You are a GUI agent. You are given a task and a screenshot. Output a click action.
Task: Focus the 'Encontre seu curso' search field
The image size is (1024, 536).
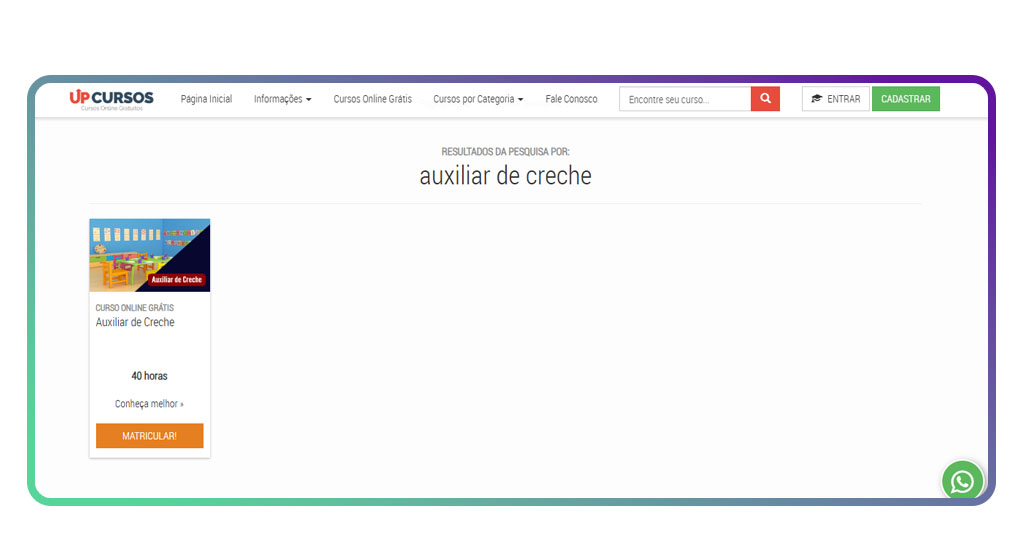(x=685, y=99)
